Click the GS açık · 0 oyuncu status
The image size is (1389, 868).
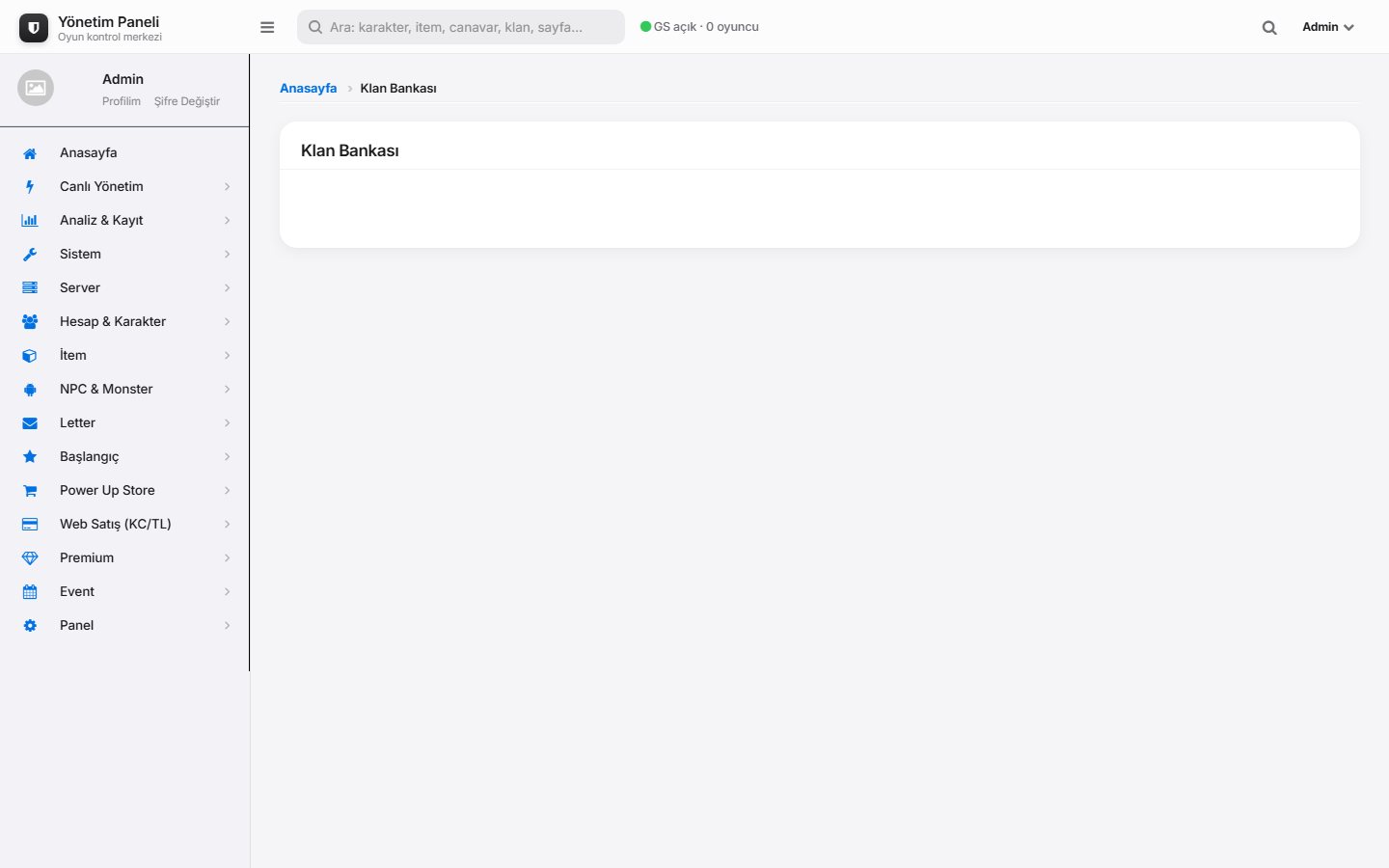click(700, 27)
